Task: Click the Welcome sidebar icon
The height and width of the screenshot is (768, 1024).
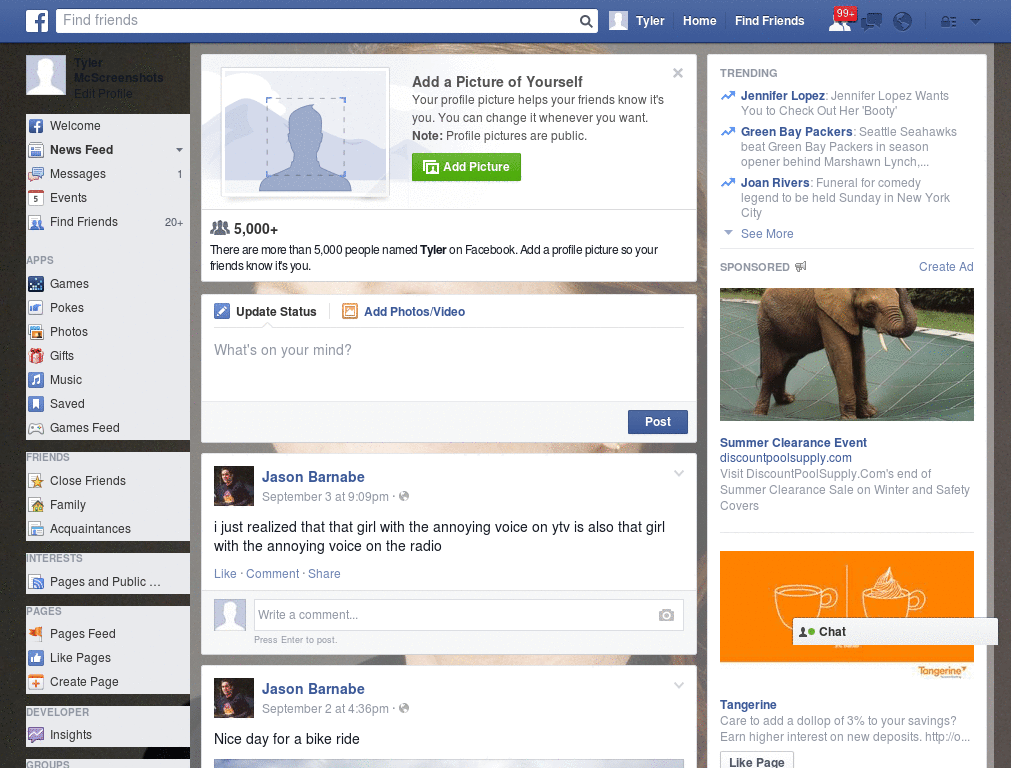Action: pyautogui.click(x=36, y=126)
